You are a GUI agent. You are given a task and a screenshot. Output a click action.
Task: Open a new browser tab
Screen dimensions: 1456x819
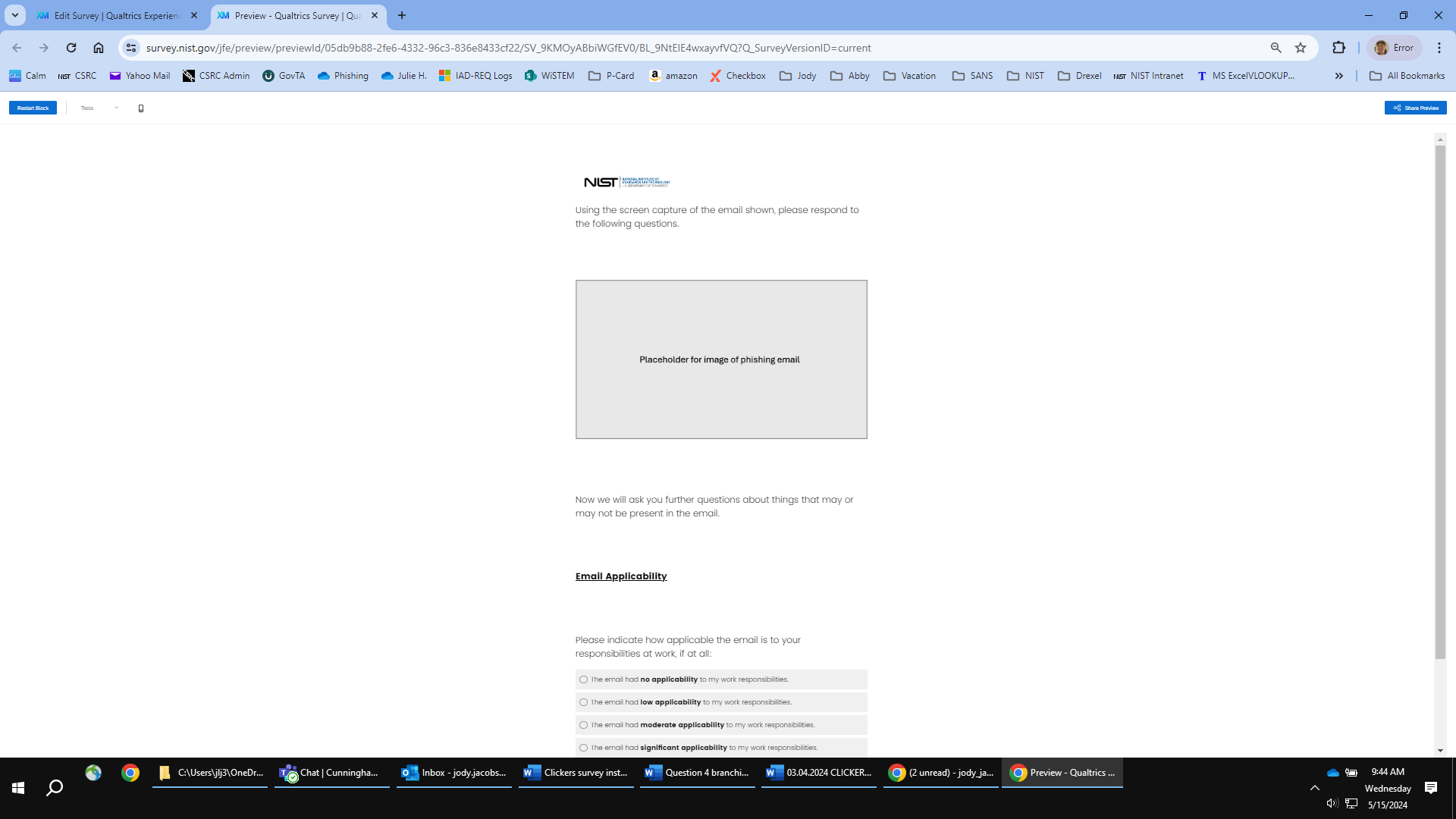click(402, 15)
